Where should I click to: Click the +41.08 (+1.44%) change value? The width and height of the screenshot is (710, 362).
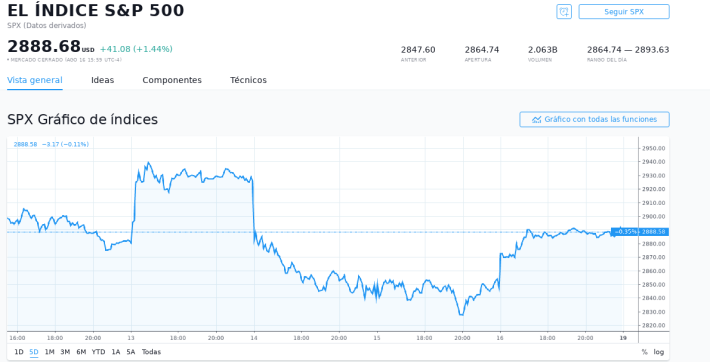pos(136,49)
